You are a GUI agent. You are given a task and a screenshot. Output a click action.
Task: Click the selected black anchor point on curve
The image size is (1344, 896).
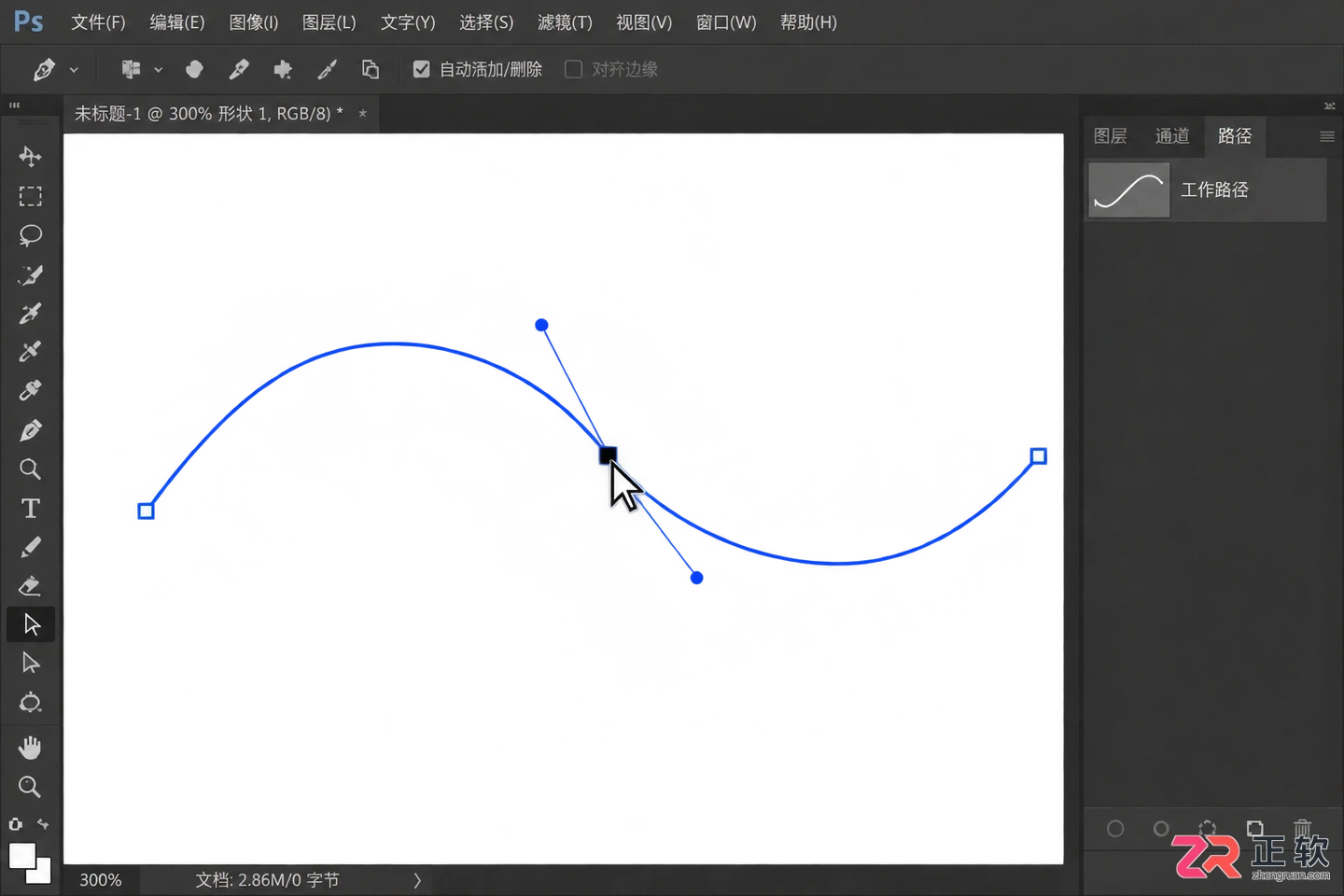(608, 455)
